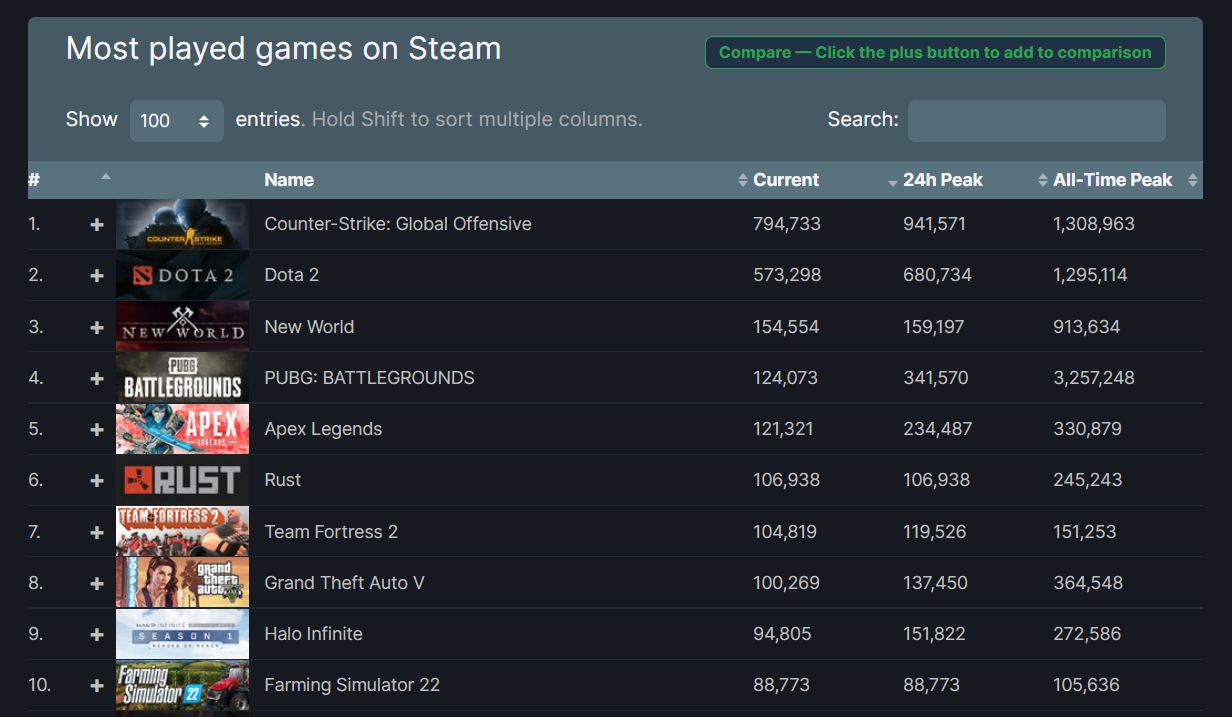Click the all-time peak value 1,308,963

[1094, 224]
